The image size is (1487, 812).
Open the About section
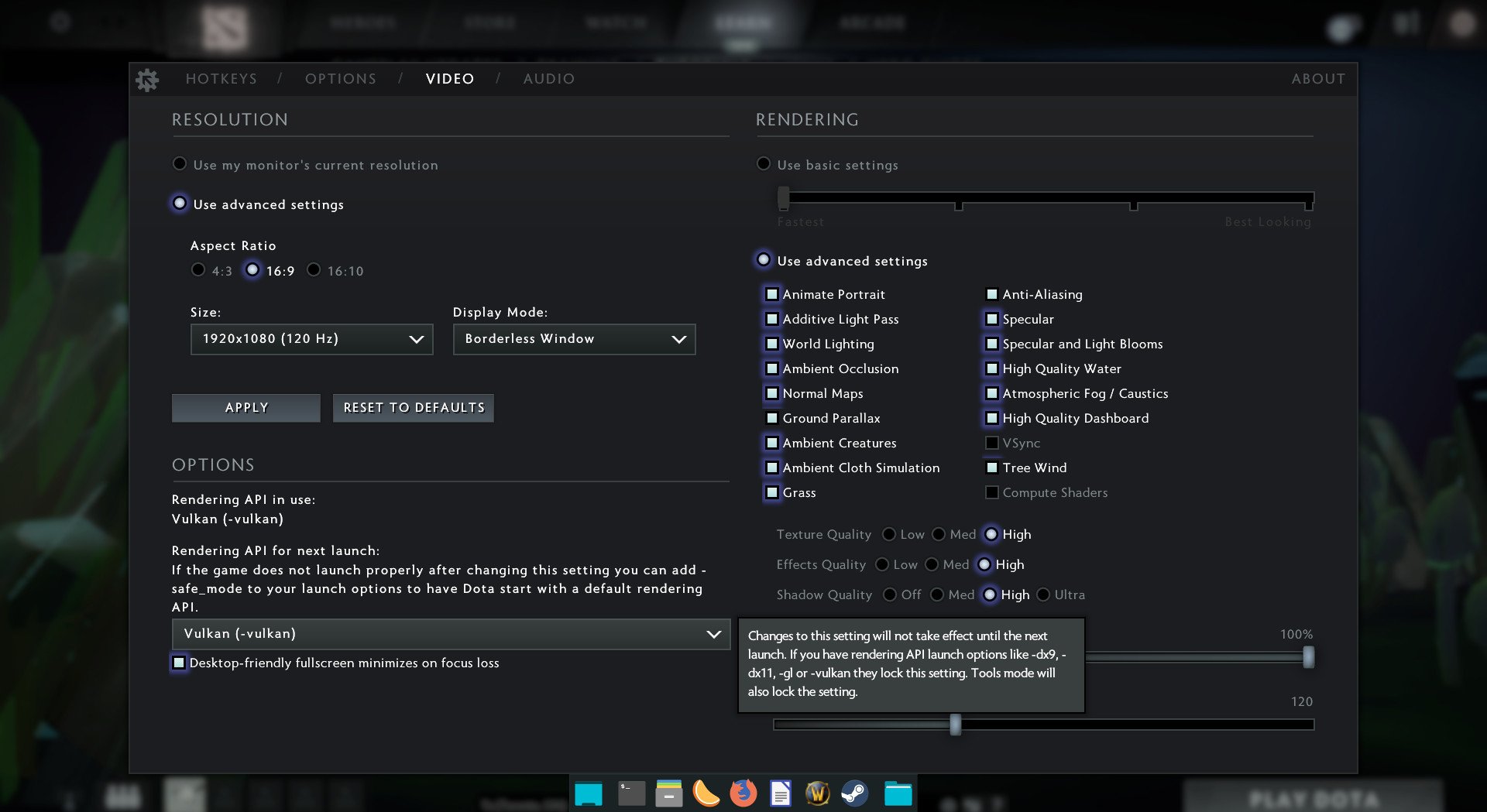click(x=1318, y=79)
